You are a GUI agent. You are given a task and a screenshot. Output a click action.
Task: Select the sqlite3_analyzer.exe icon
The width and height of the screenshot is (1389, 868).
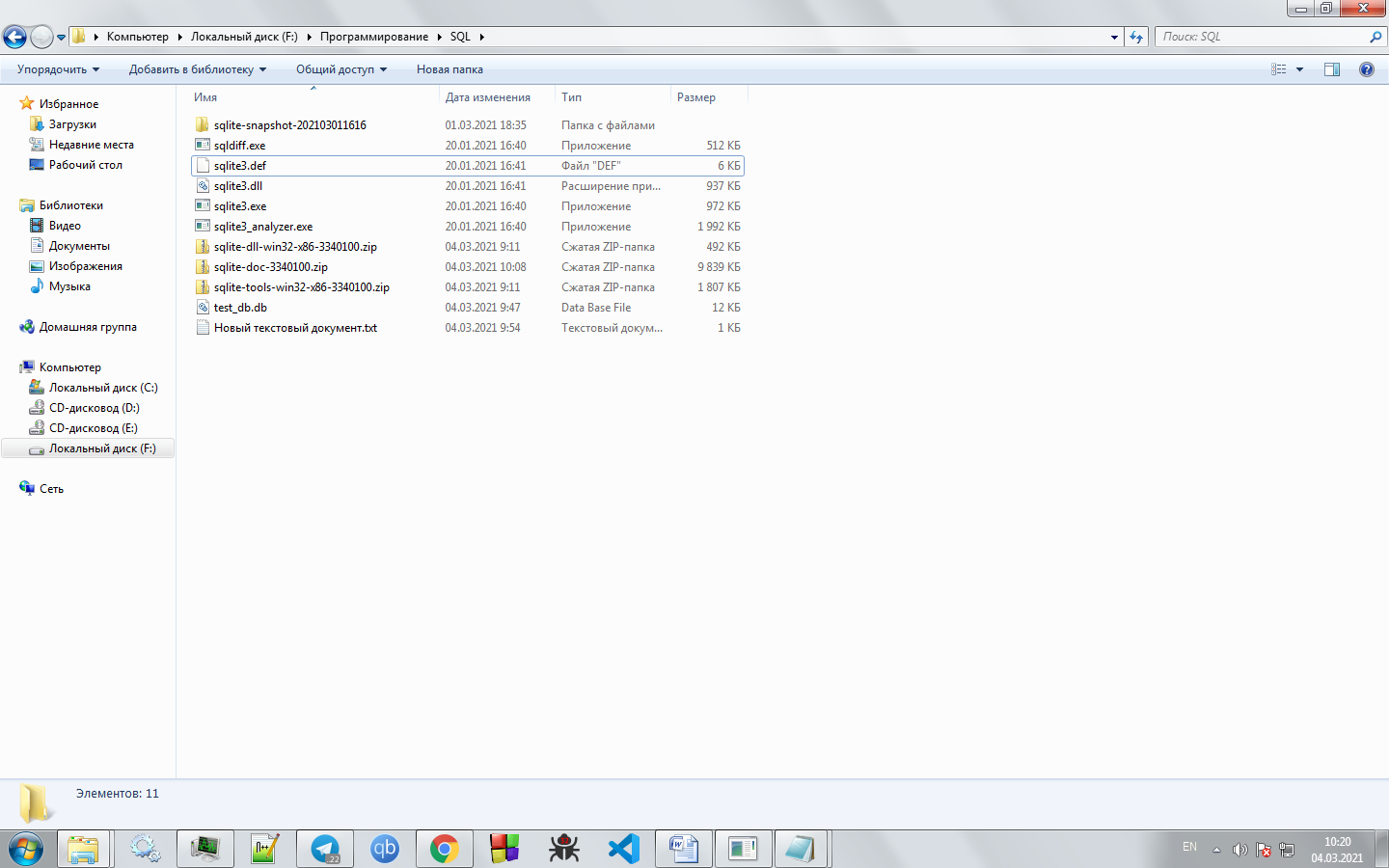point(203,227)
